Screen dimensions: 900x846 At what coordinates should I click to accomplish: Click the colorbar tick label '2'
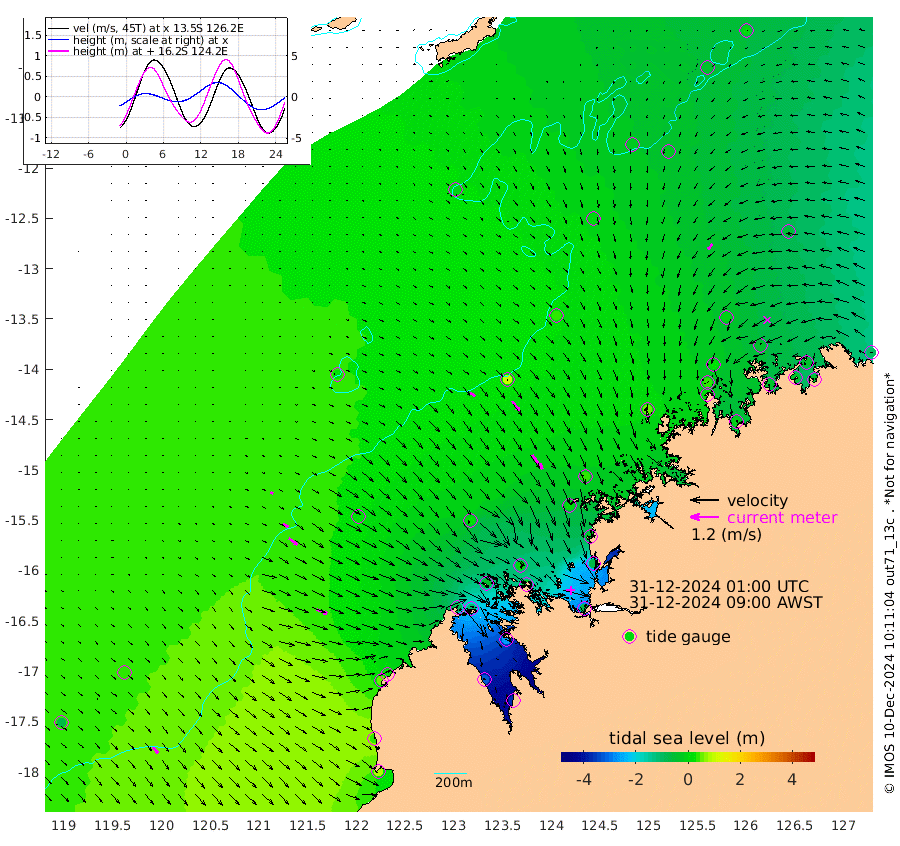(x=740, y=779)
